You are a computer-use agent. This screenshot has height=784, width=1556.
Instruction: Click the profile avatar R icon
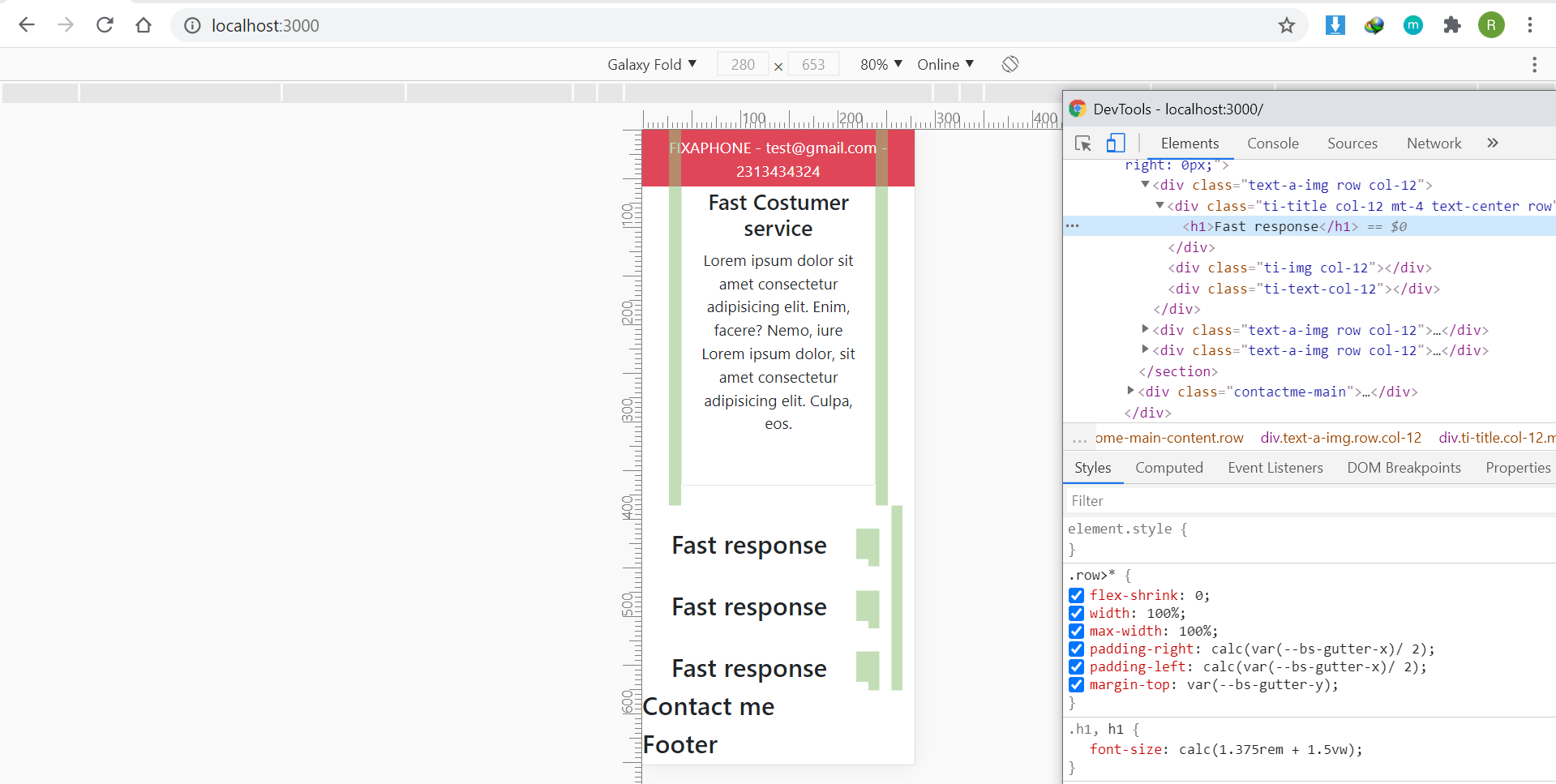click(1492, 25)
